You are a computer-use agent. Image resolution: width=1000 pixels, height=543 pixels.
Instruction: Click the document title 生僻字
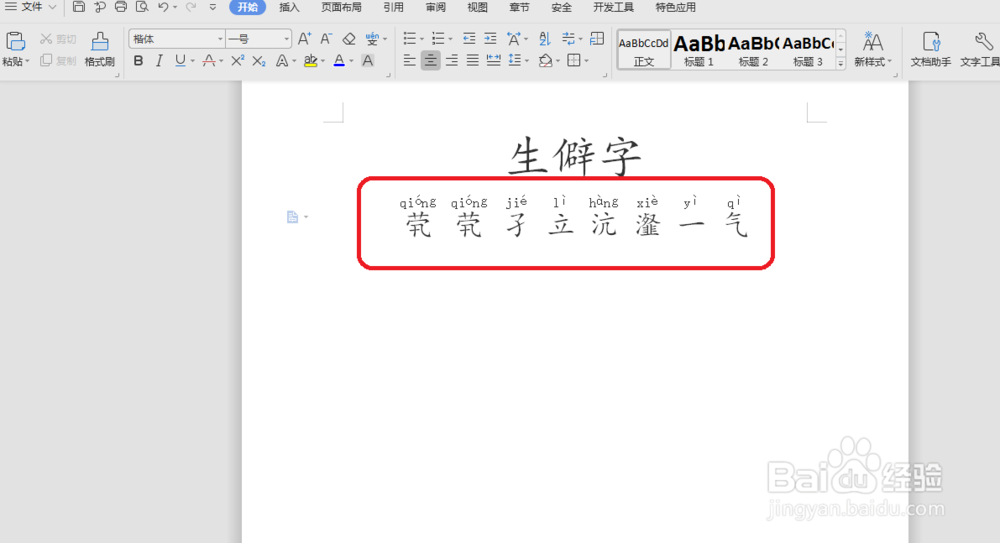575,156
